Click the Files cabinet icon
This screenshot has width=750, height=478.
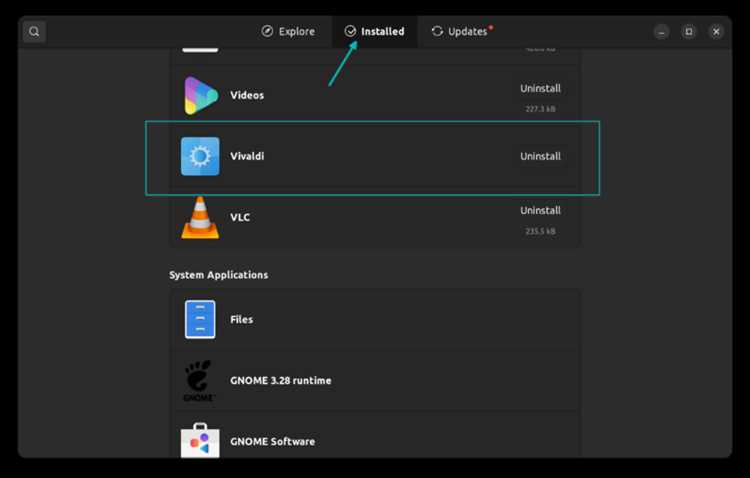click(x=200, y=319)
